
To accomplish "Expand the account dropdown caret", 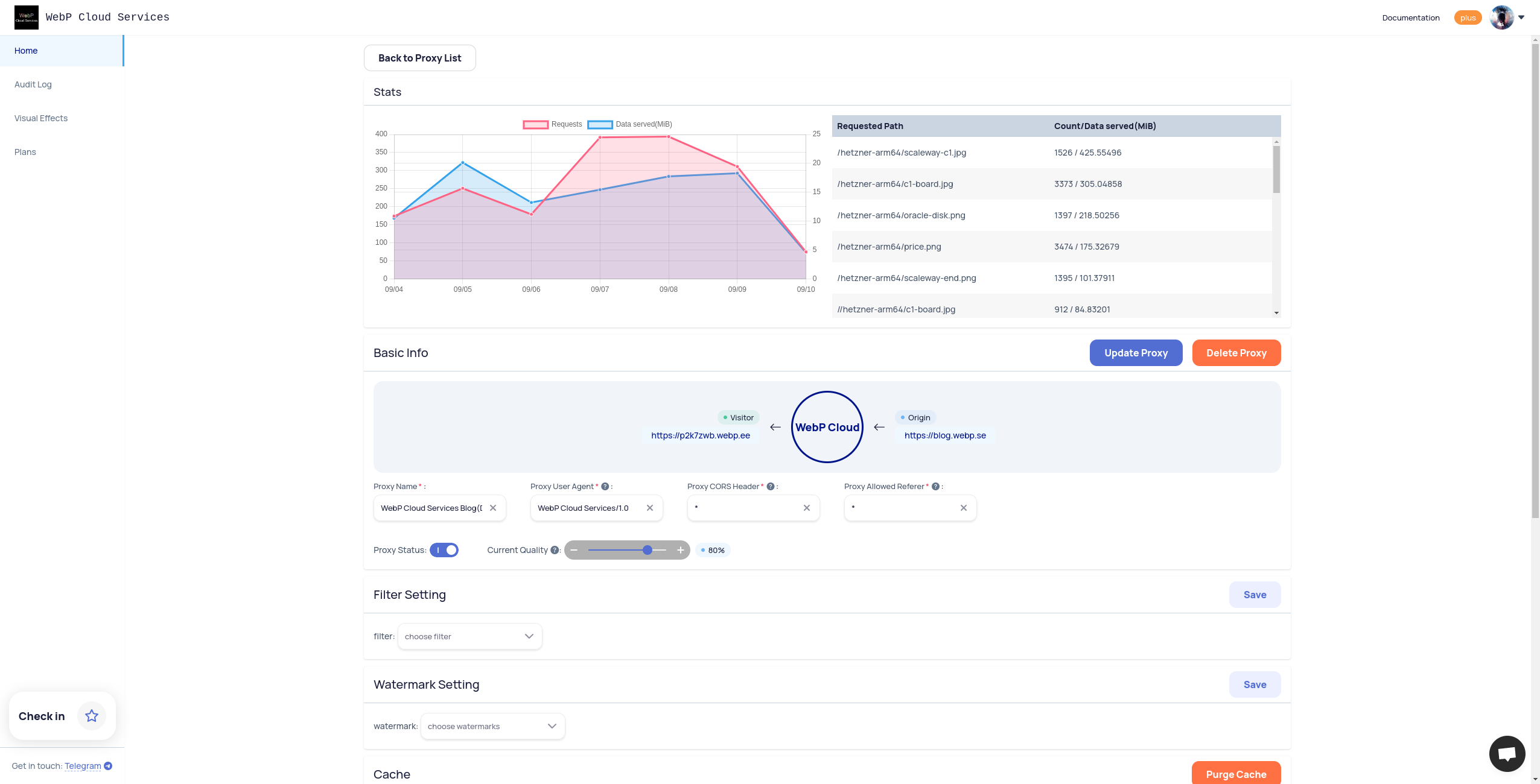I will 1521,17.
